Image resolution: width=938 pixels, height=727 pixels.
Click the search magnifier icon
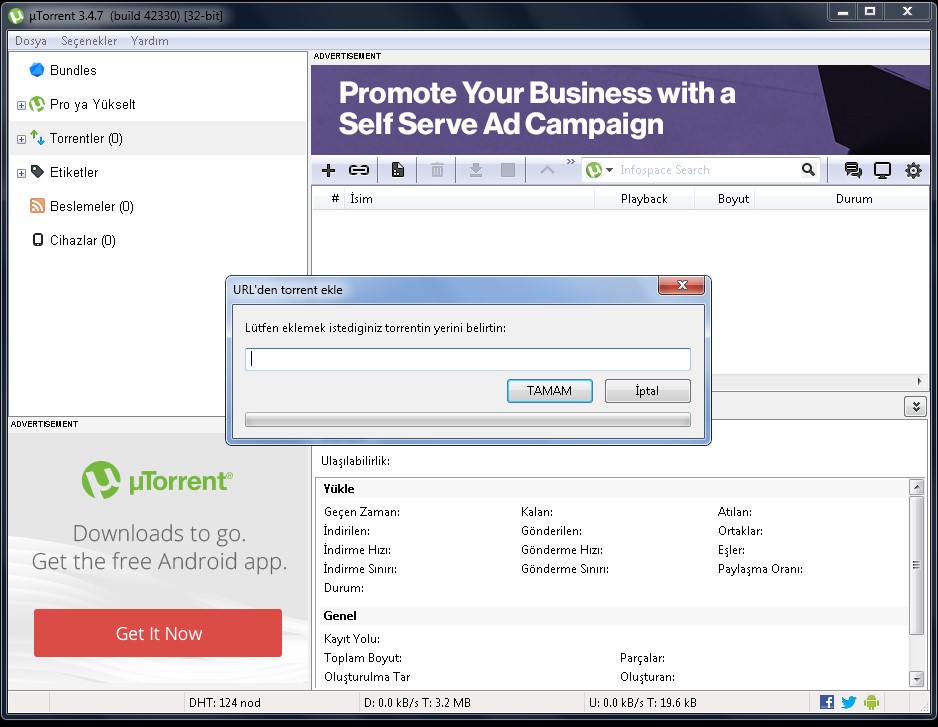808,171
